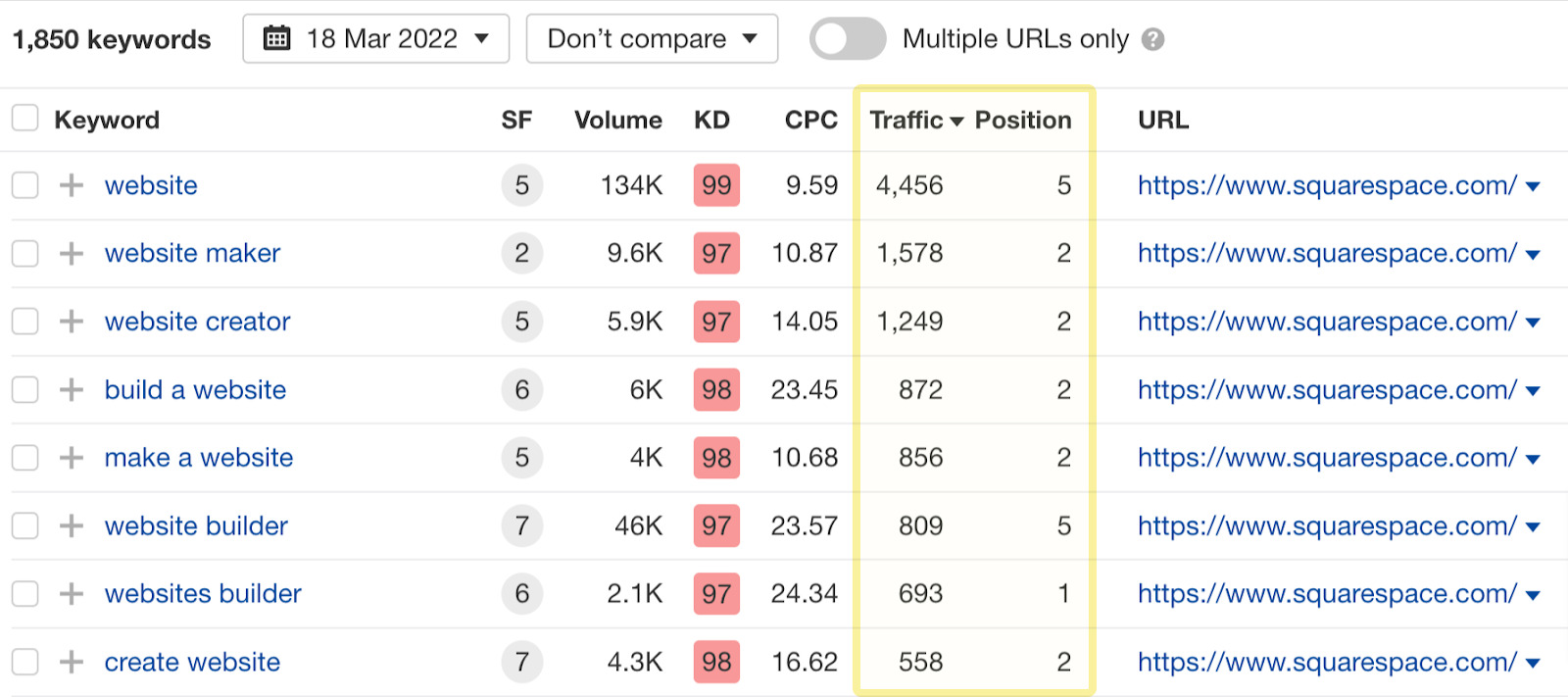This screenshot has height=697, width=1568.
Task: Open the 'website creator' keyword link
Action: click(197, 322)
